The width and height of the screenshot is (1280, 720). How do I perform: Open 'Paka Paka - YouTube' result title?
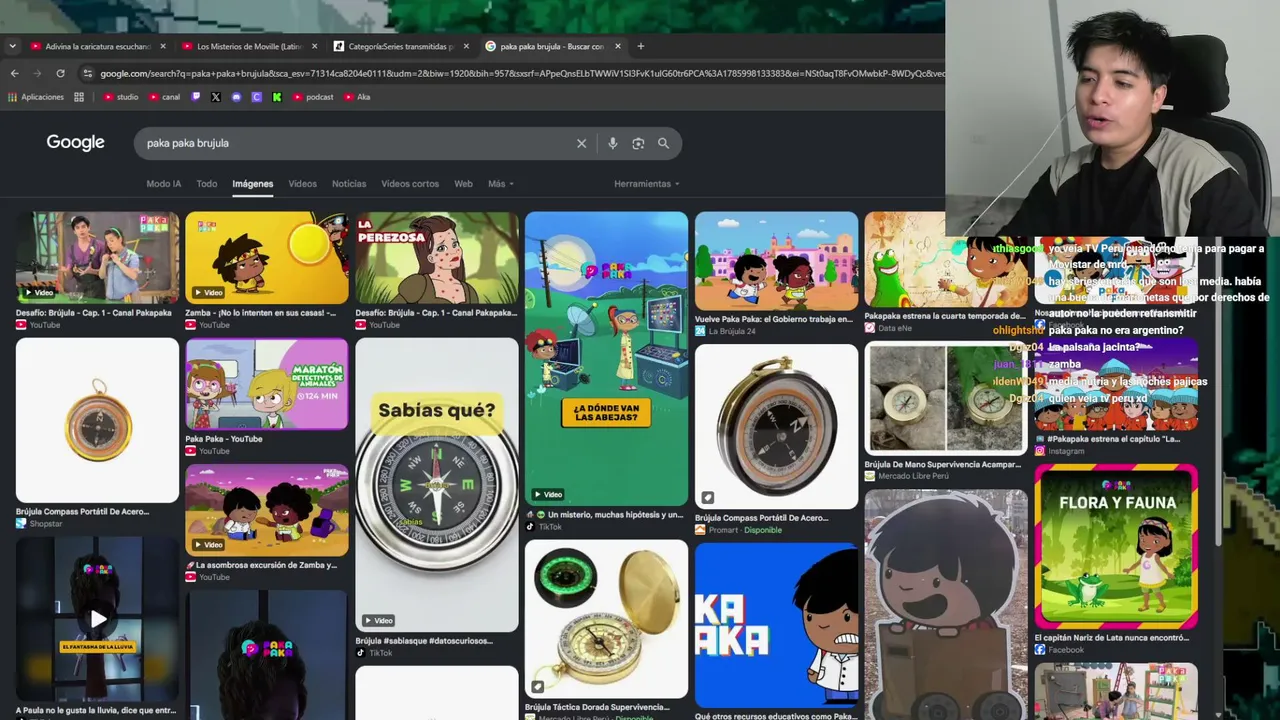tap(224, 439)
